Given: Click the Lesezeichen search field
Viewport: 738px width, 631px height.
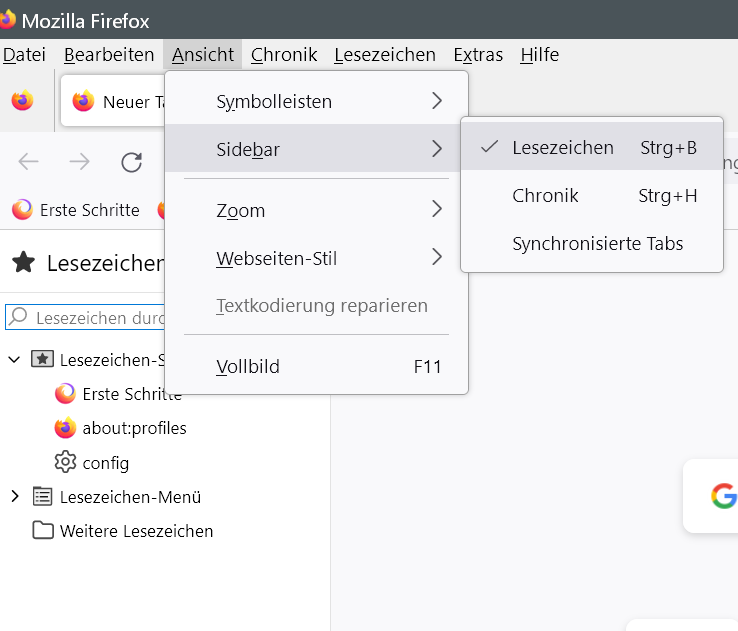Looking at the screenshot, I should tap(95, 318).
